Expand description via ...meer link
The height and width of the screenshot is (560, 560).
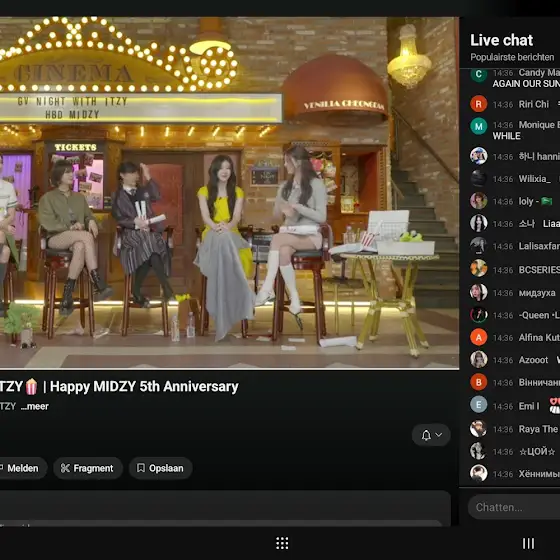(x=35, y=406)
